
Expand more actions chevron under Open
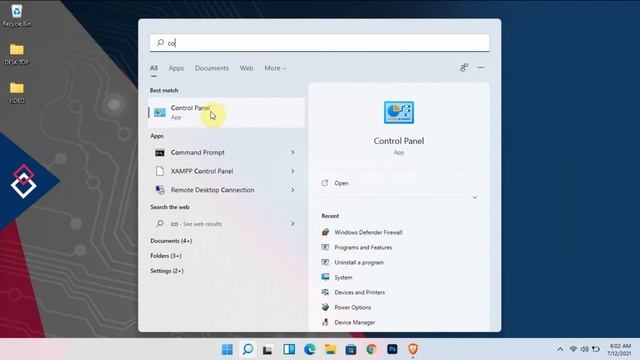point(475,198)
